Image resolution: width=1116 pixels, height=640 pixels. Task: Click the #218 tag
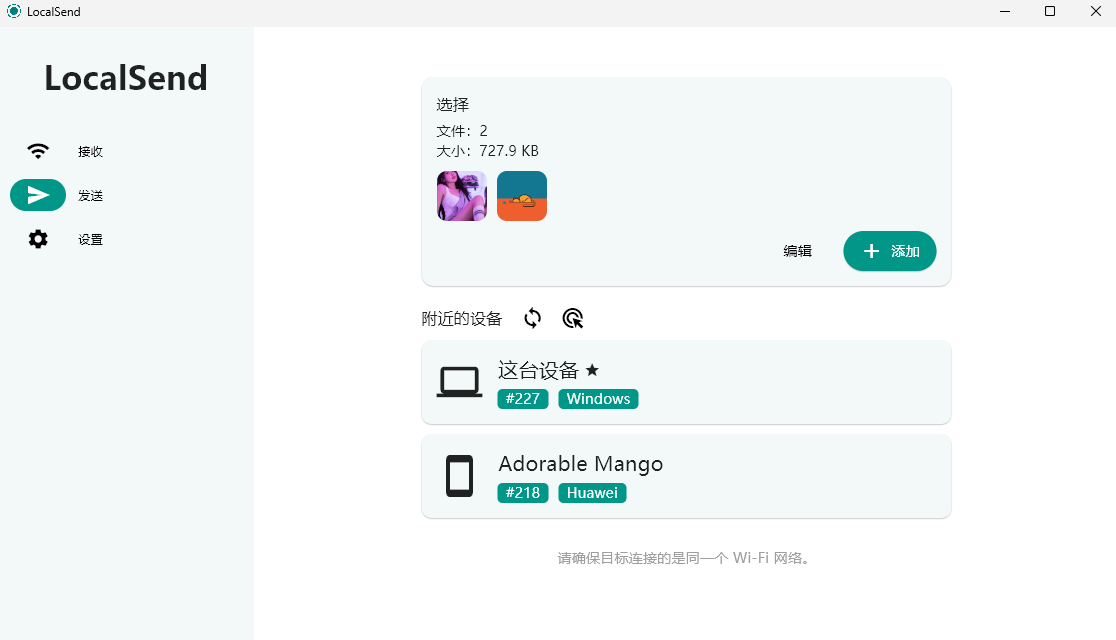(522, 493)
